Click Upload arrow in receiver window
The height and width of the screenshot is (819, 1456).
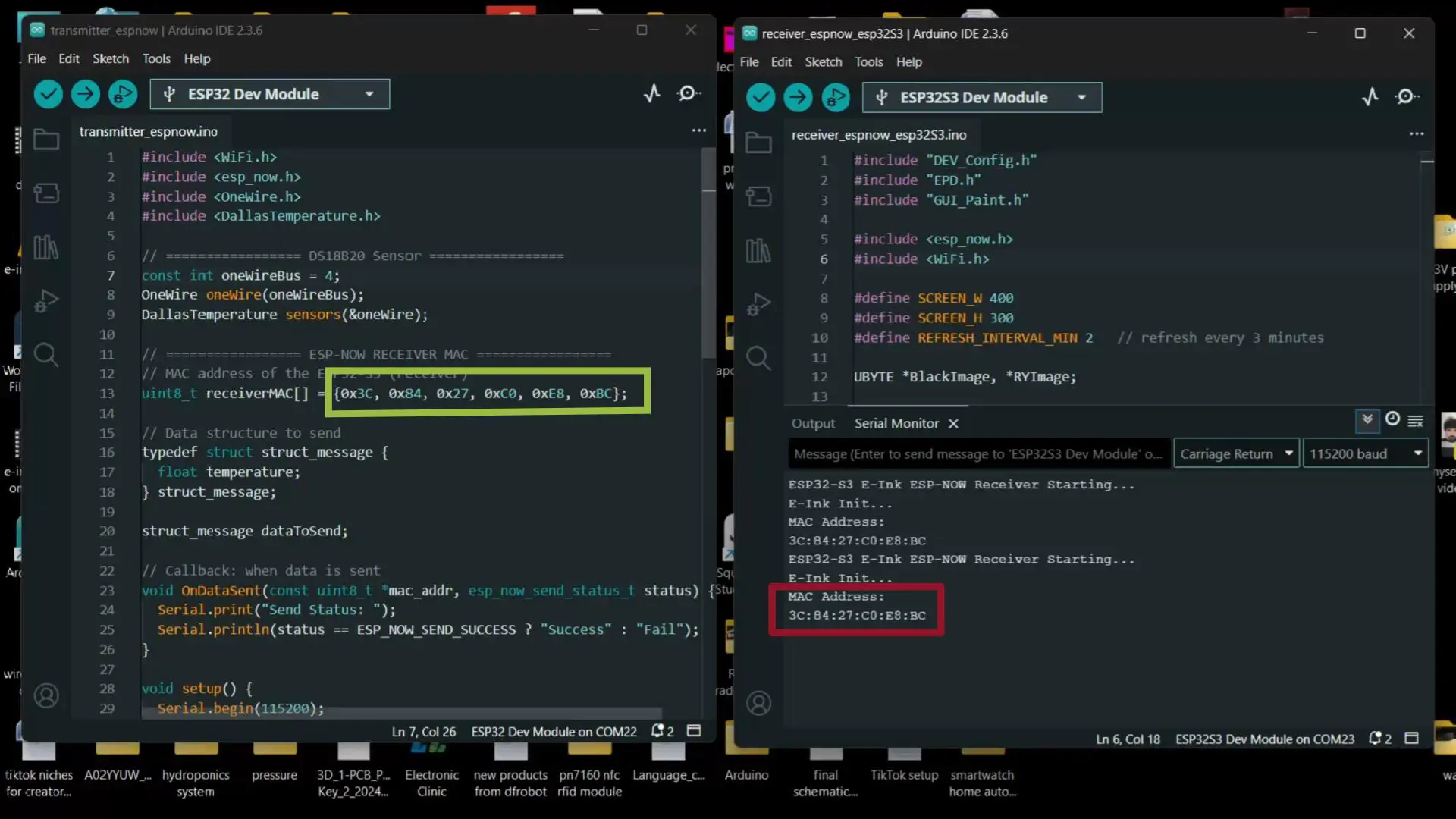pyautogui.click(x=798, y=97)
